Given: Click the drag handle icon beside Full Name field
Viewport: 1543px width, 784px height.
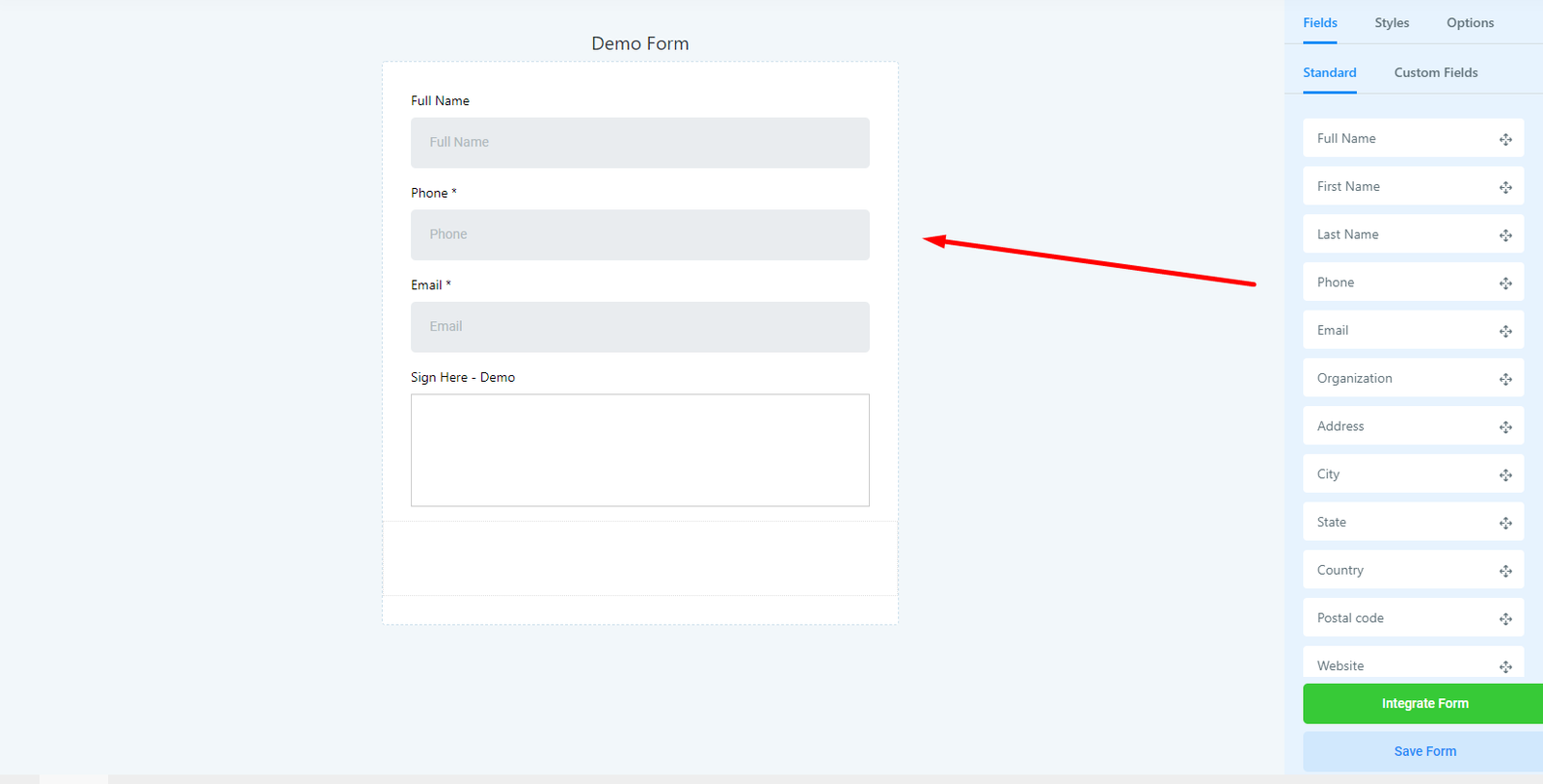Looking at the screenshot, I should [x=1505, y=140].
